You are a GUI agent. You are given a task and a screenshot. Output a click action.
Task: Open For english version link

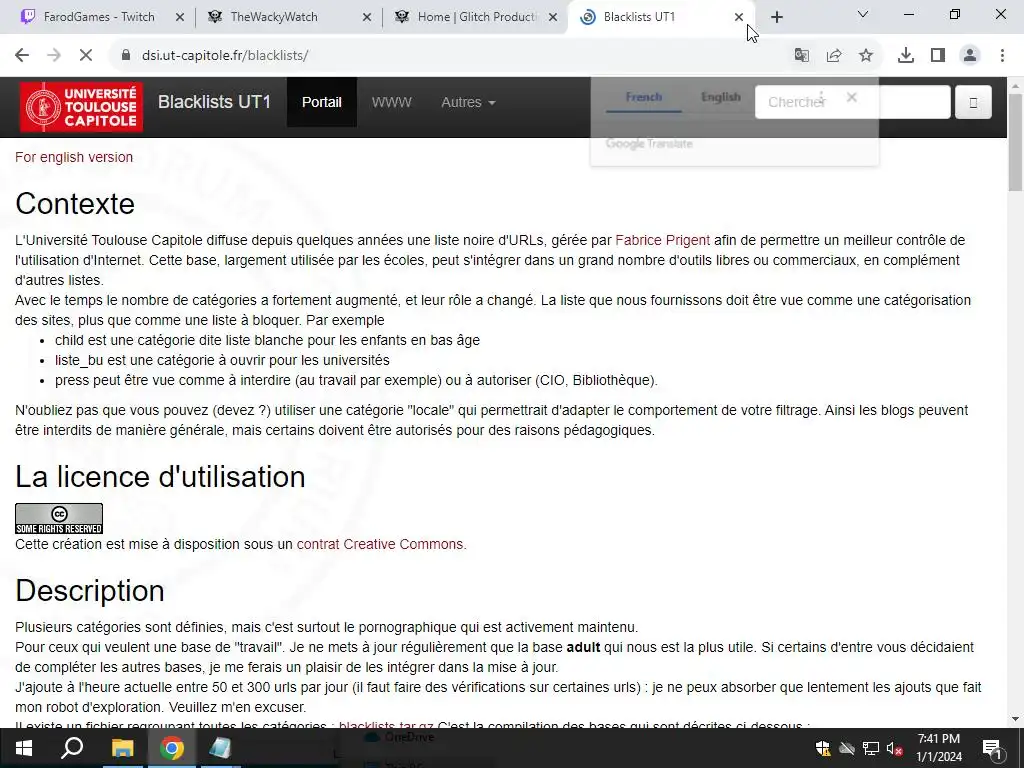pyautogui.click(x=74, y=157)
